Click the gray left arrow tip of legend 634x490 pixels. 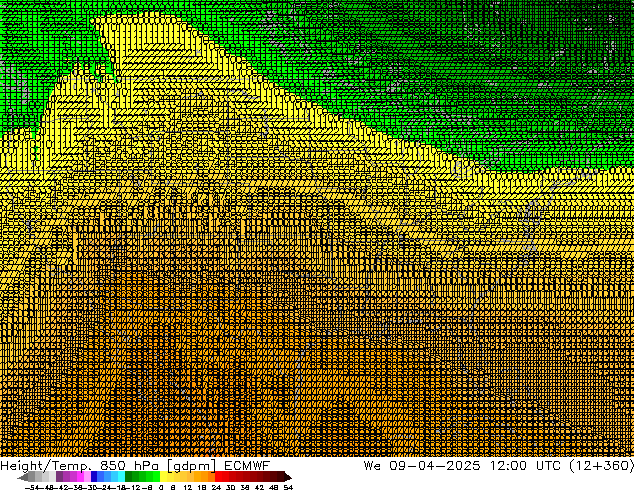(22, 477)
